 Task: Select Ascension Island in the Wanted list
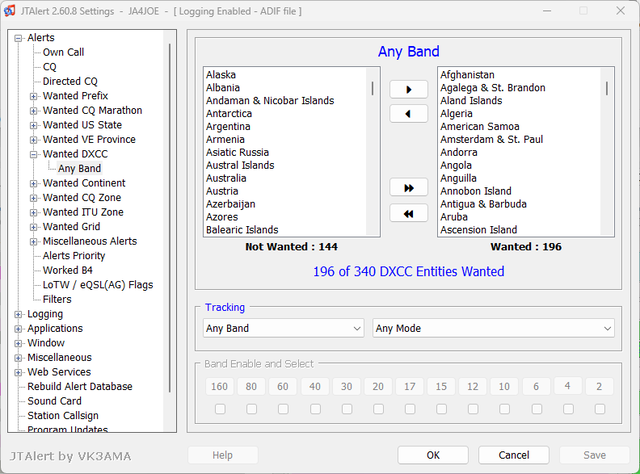(479, 230)
